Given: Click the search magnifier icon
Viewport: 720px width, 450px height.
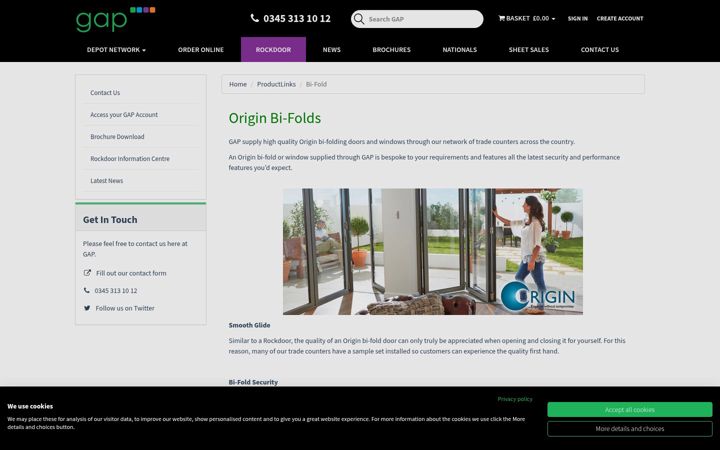Looking at the screenshot, I should click(359, 19).
